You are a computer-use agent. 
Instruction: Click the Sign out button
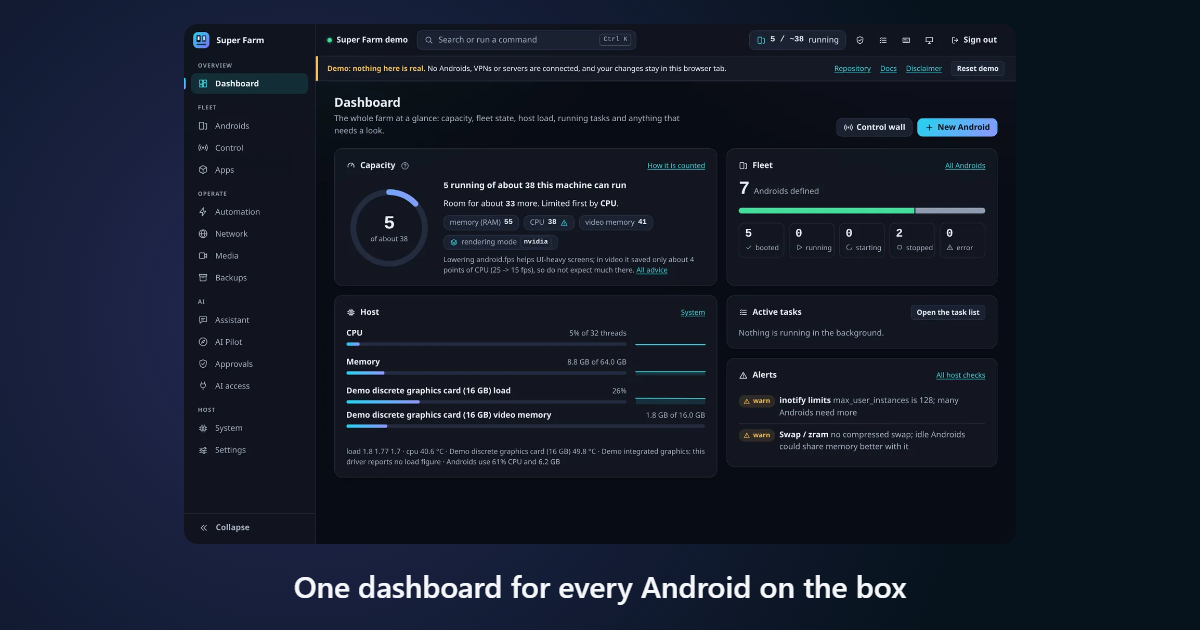point(974,40)
